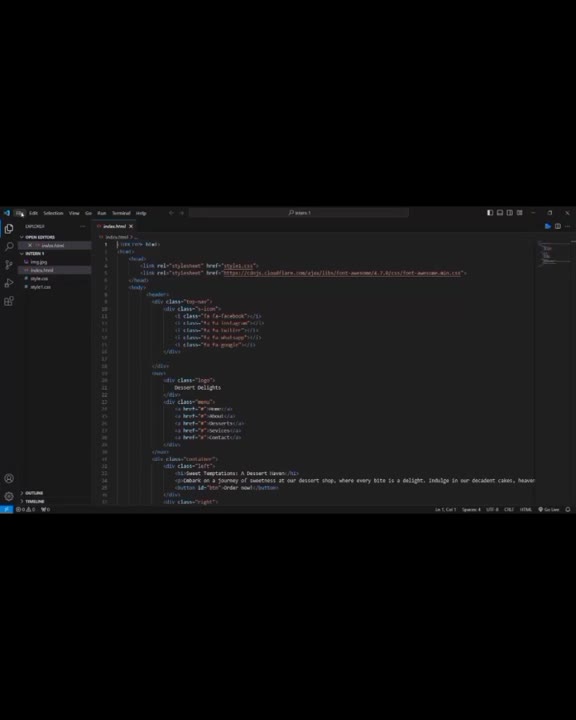
Task: Change indentation via Spaces: 4
Action: pyautogui.click(x=471, y=509)
